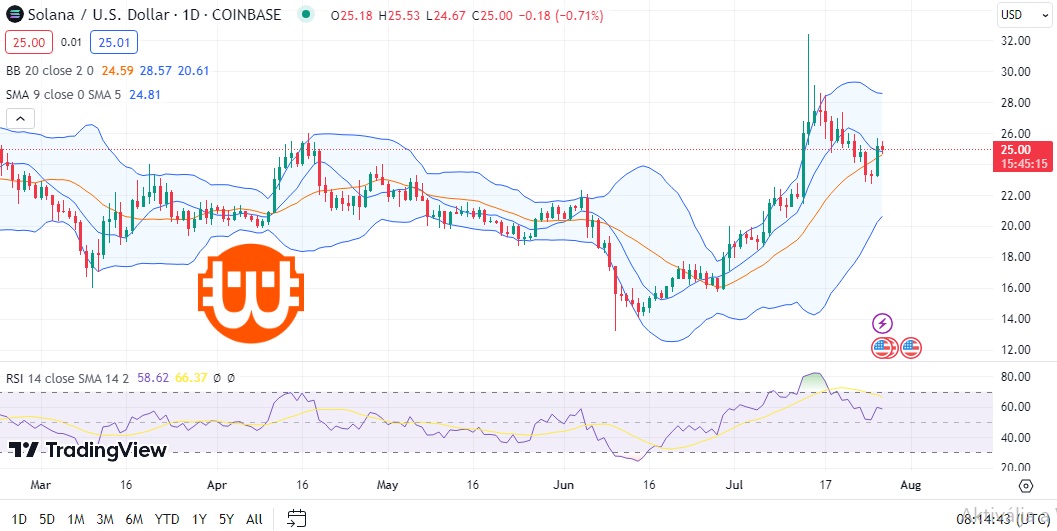
Task: Select the SMA 9 close indicator legend
Action: 63,94
